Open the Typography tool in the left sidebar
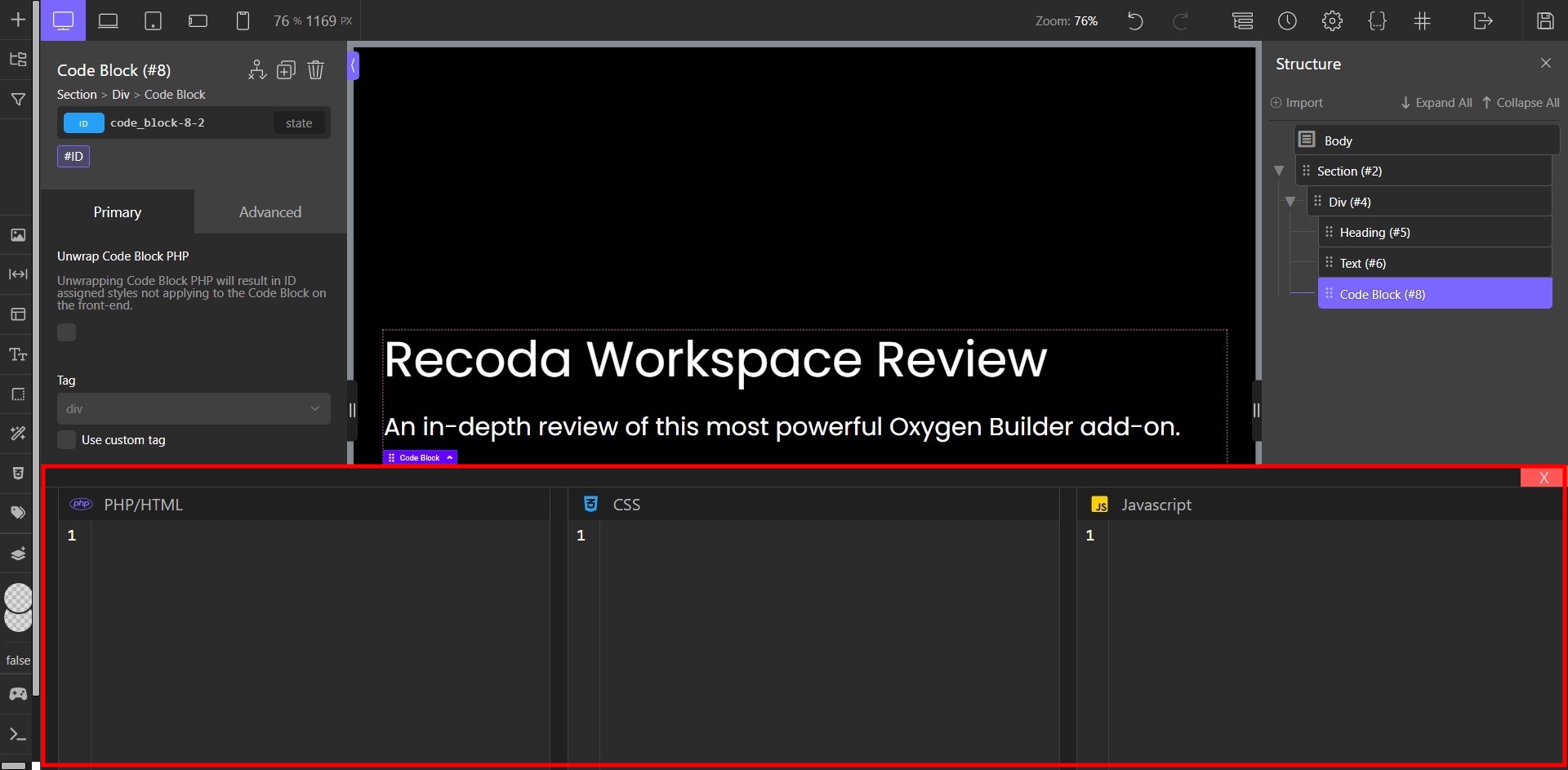The image size is (1568, 770). (17, 354)
